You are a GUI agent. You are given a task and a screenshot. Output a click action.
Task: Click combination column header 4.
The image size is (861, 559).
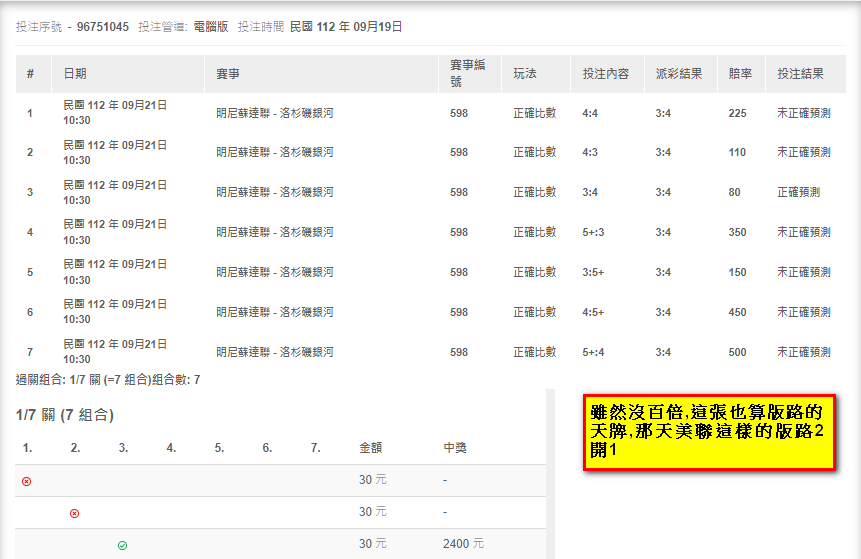pos(171,448)
